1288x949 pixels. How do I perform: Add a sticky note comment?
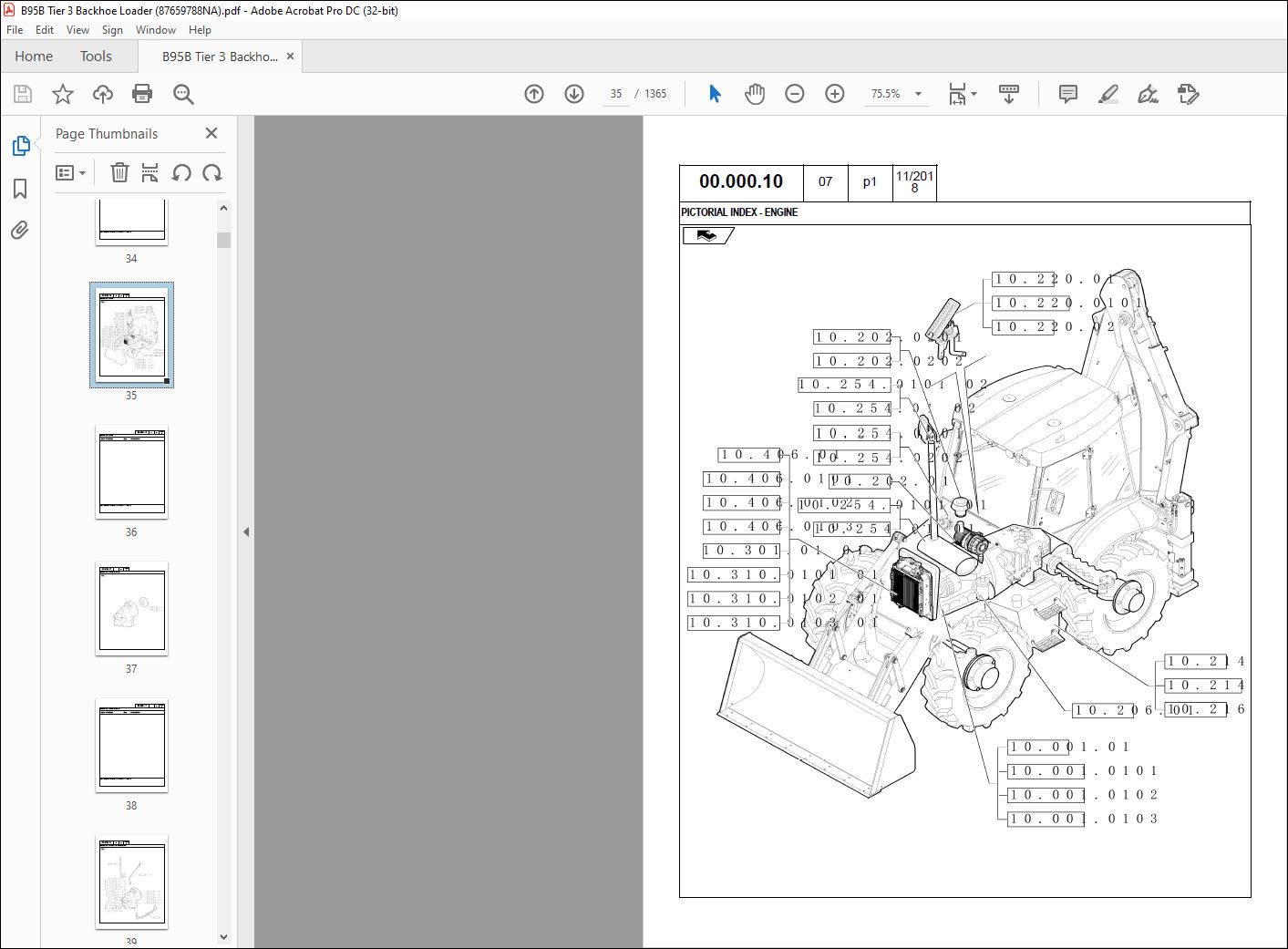coord(1068,94)
